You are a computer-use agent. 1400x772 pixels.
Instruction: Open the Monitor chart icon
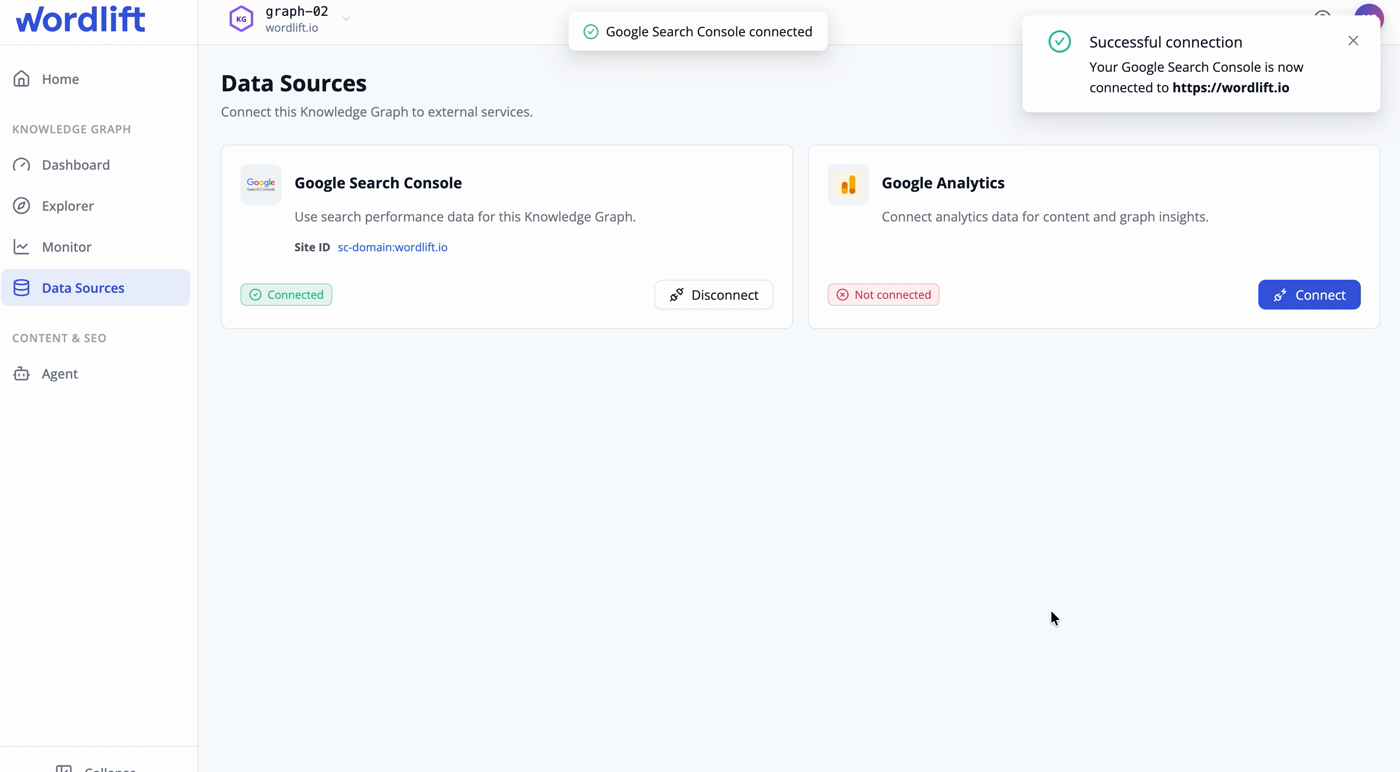pos(21,247)
